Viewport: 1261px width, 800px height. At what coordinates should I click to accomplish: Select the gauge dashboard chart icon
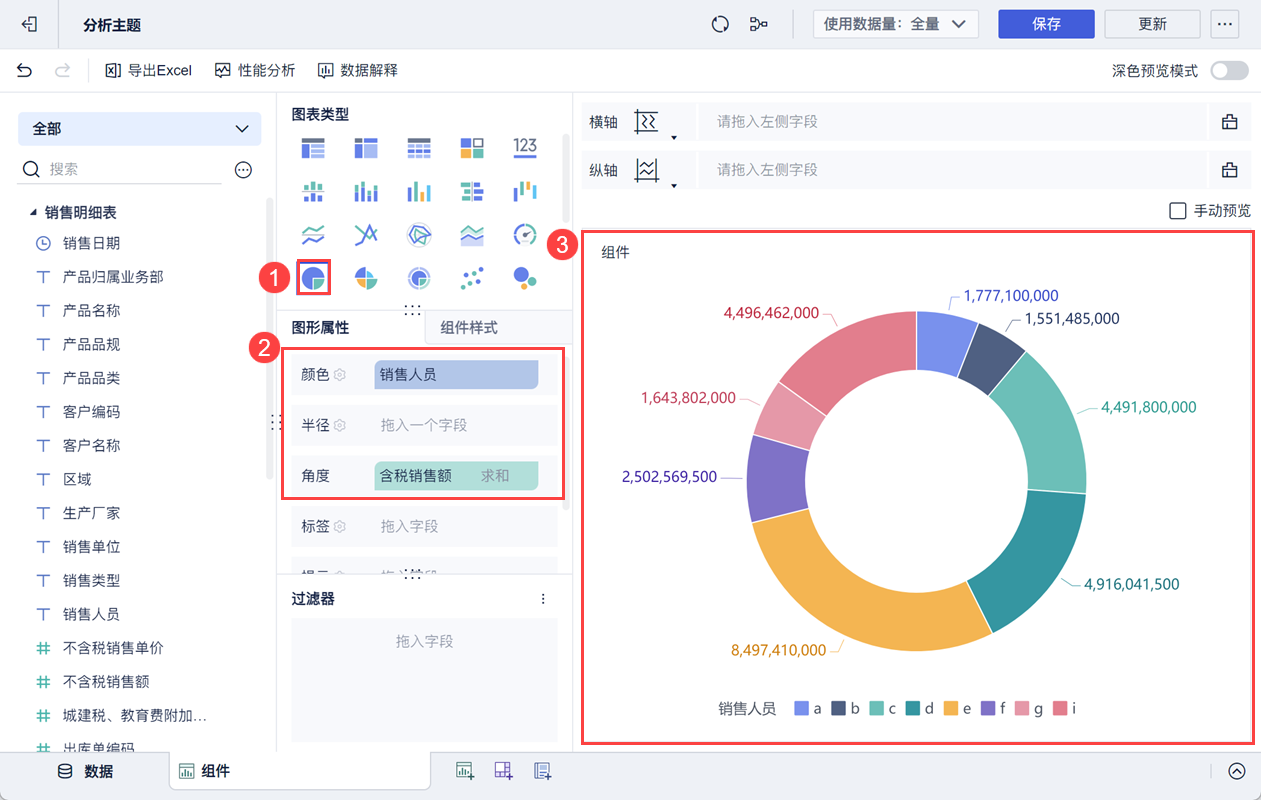(x=525, y=235)
